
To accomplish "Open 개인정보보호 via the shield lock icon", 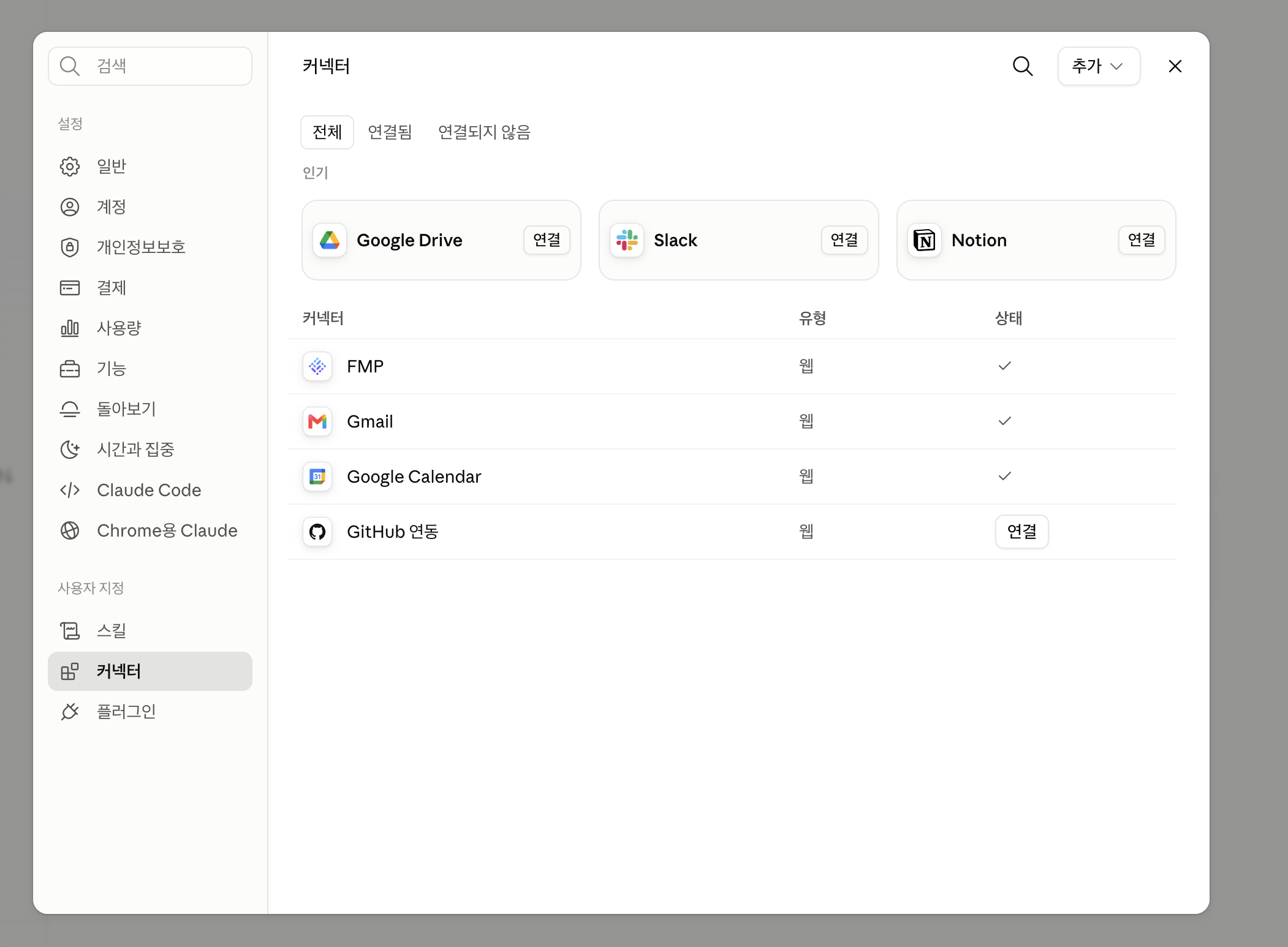I will pyautogui.click(x=70, y=247).
